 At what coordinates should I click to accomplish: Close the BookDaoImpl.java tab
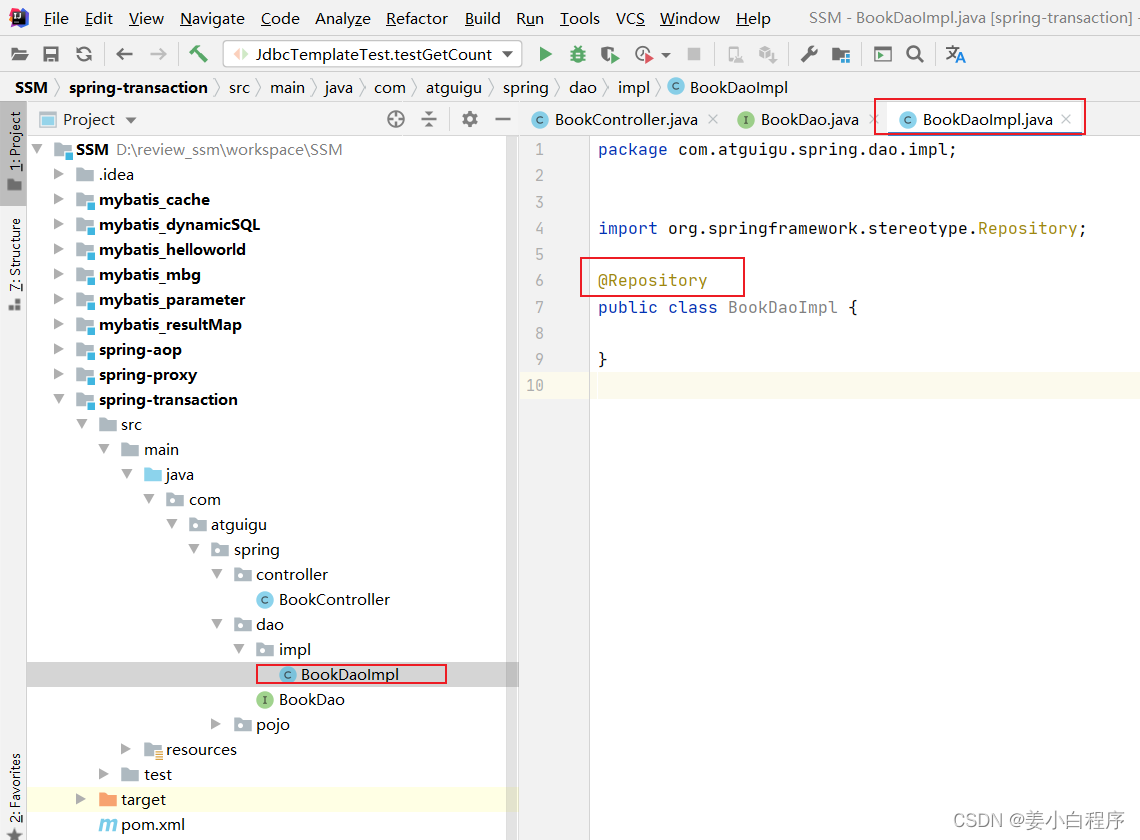point(1066,119)
